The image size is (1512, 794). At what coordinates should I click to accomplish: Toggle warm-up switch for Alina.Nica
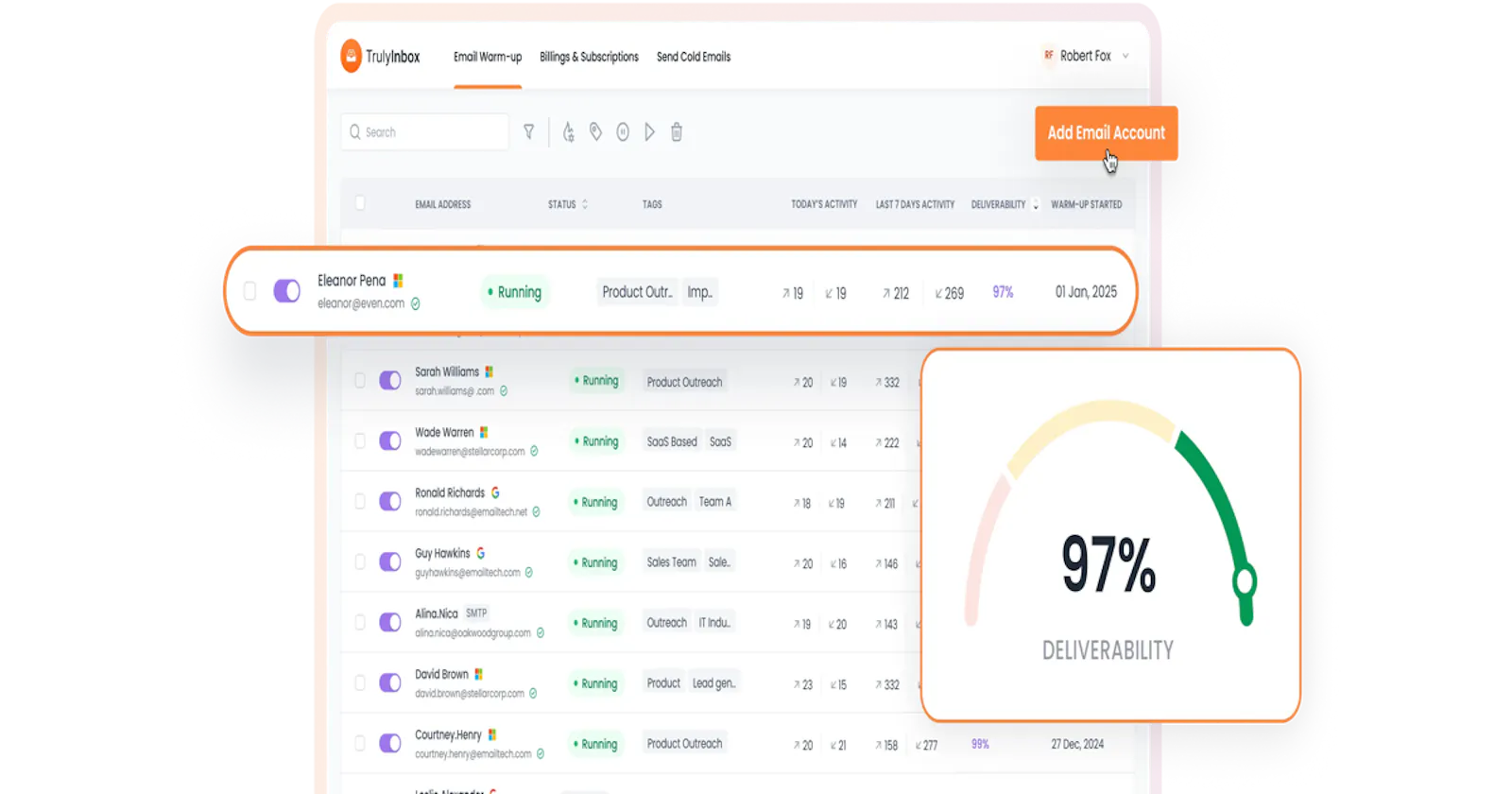pyautogui.click(x=390, y=622)
